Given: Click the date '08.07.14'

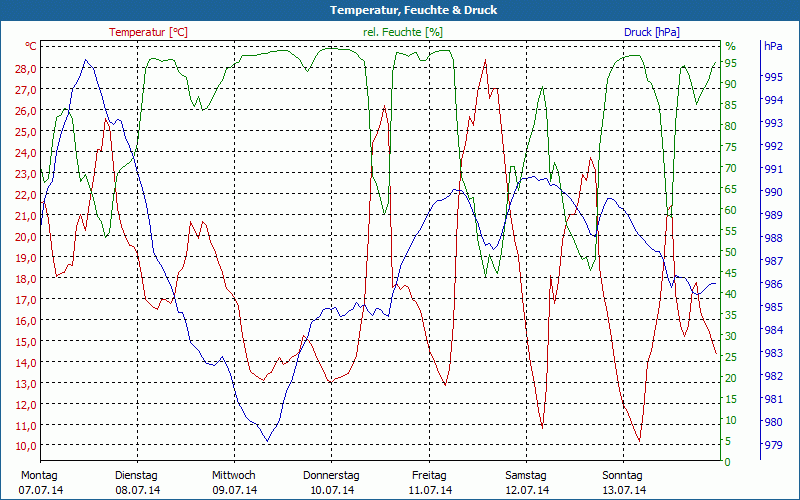Looking at the screenshot, I should coord(138,490).
